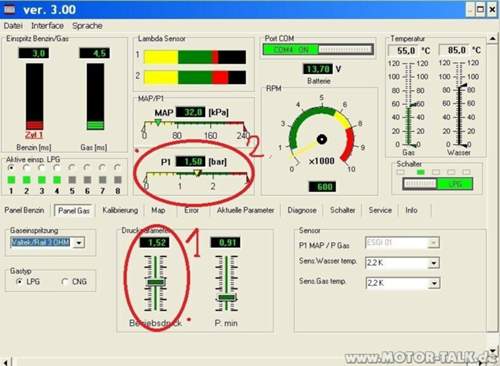Click the application icon in title bar
Viewport: 500px width, 366px height.
pos(10,9)
